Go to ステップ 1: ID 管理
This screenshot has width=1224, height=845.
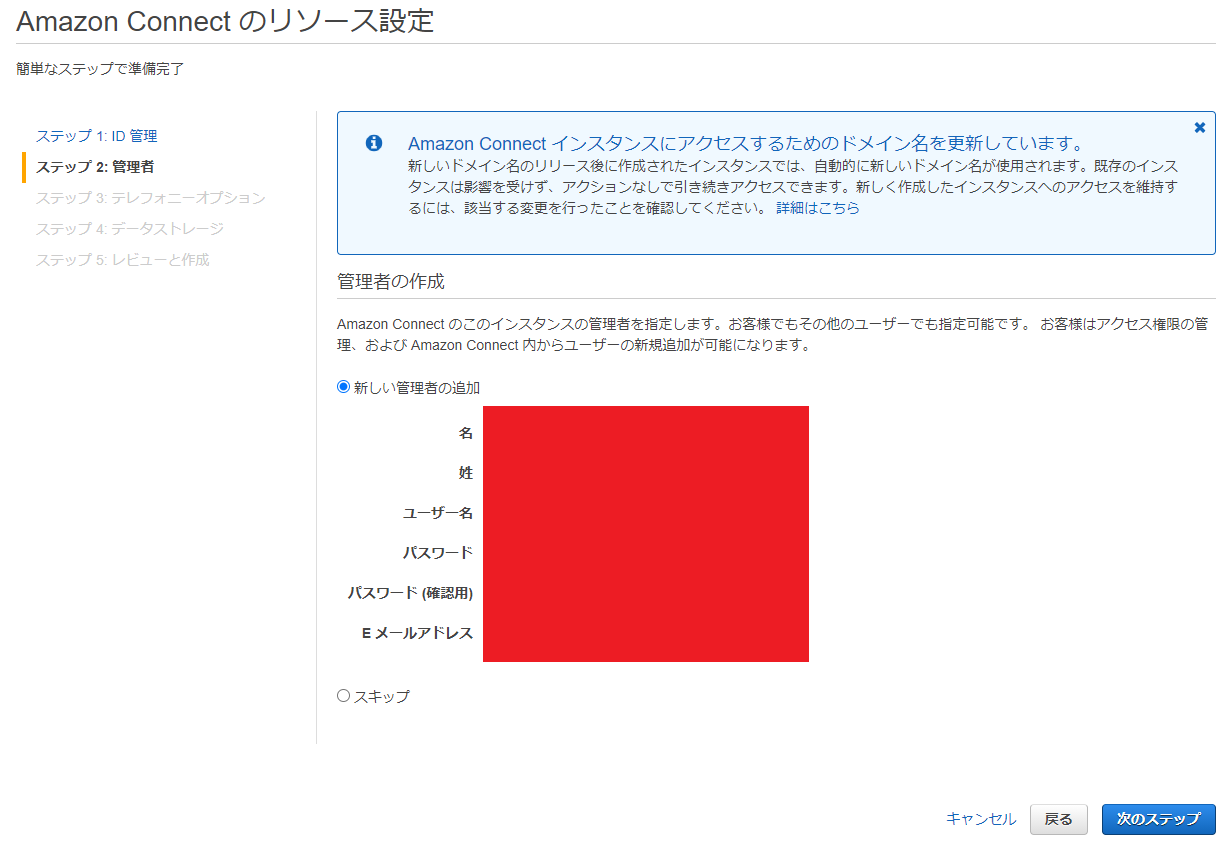pyautogui.click(x=97, y=136)
